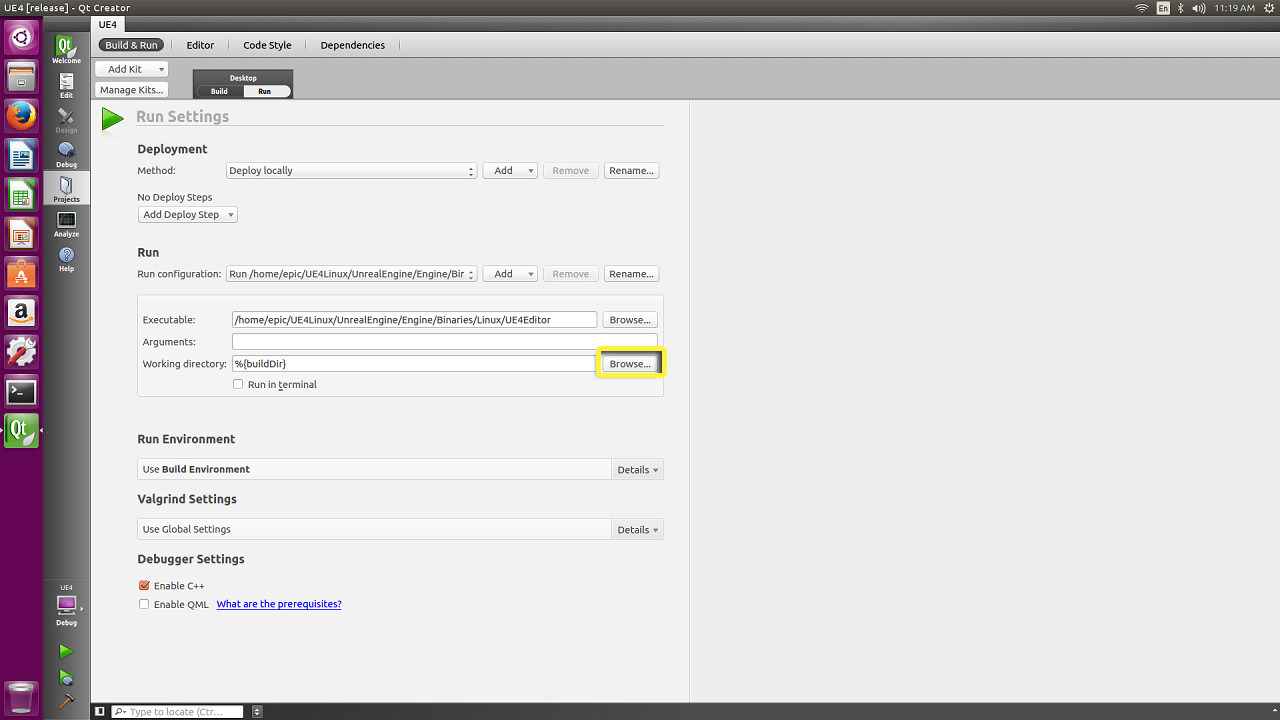Expand Run Environment Details
1280x720 pixels.
[637, 470]
